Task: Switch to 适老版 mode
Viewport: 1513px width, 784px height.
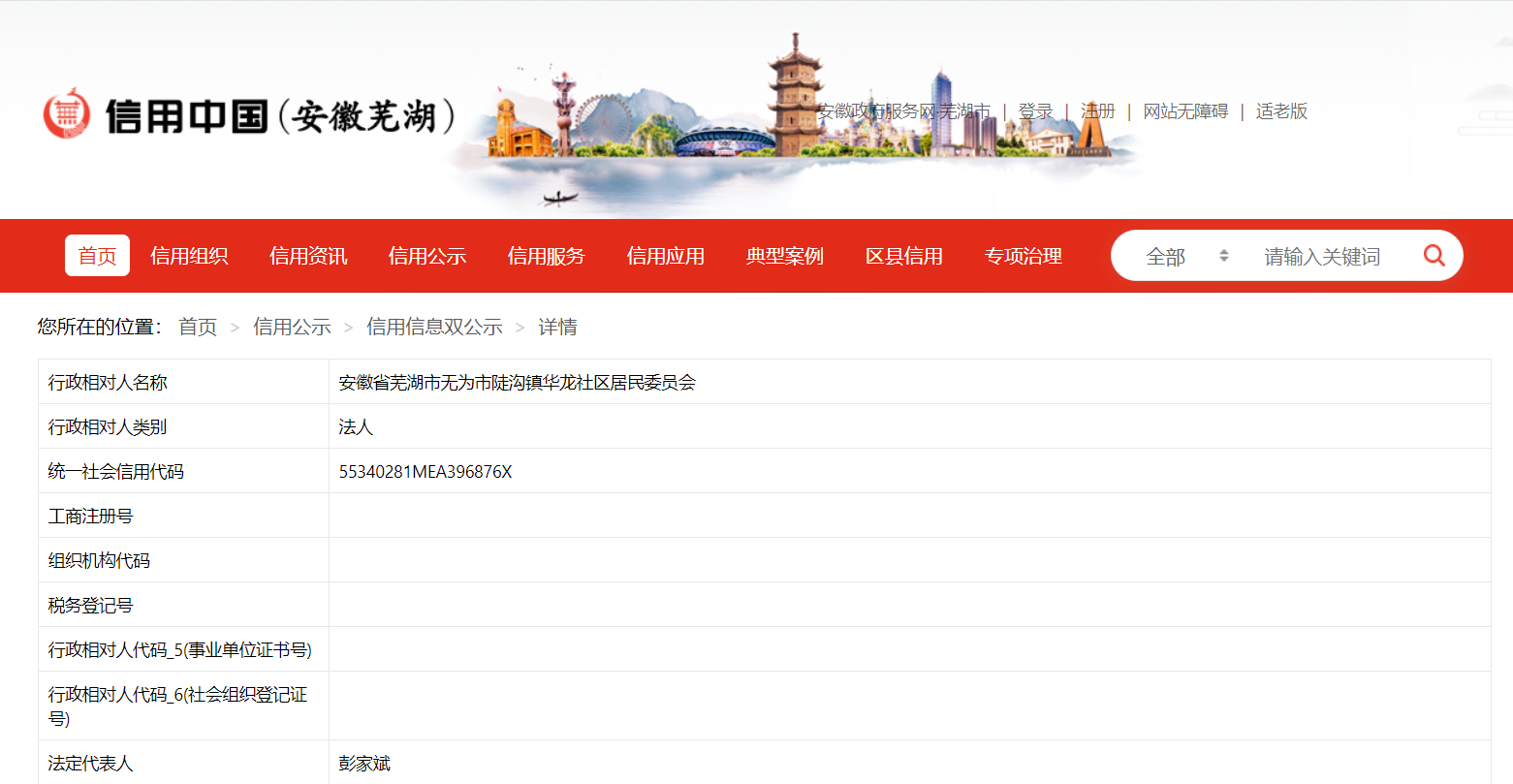Action: pos(1281,111)
